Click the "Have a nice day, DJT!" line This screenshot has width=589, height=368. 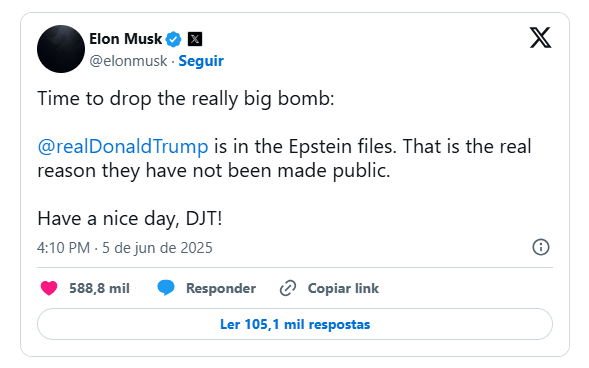[x=130, y=219]
